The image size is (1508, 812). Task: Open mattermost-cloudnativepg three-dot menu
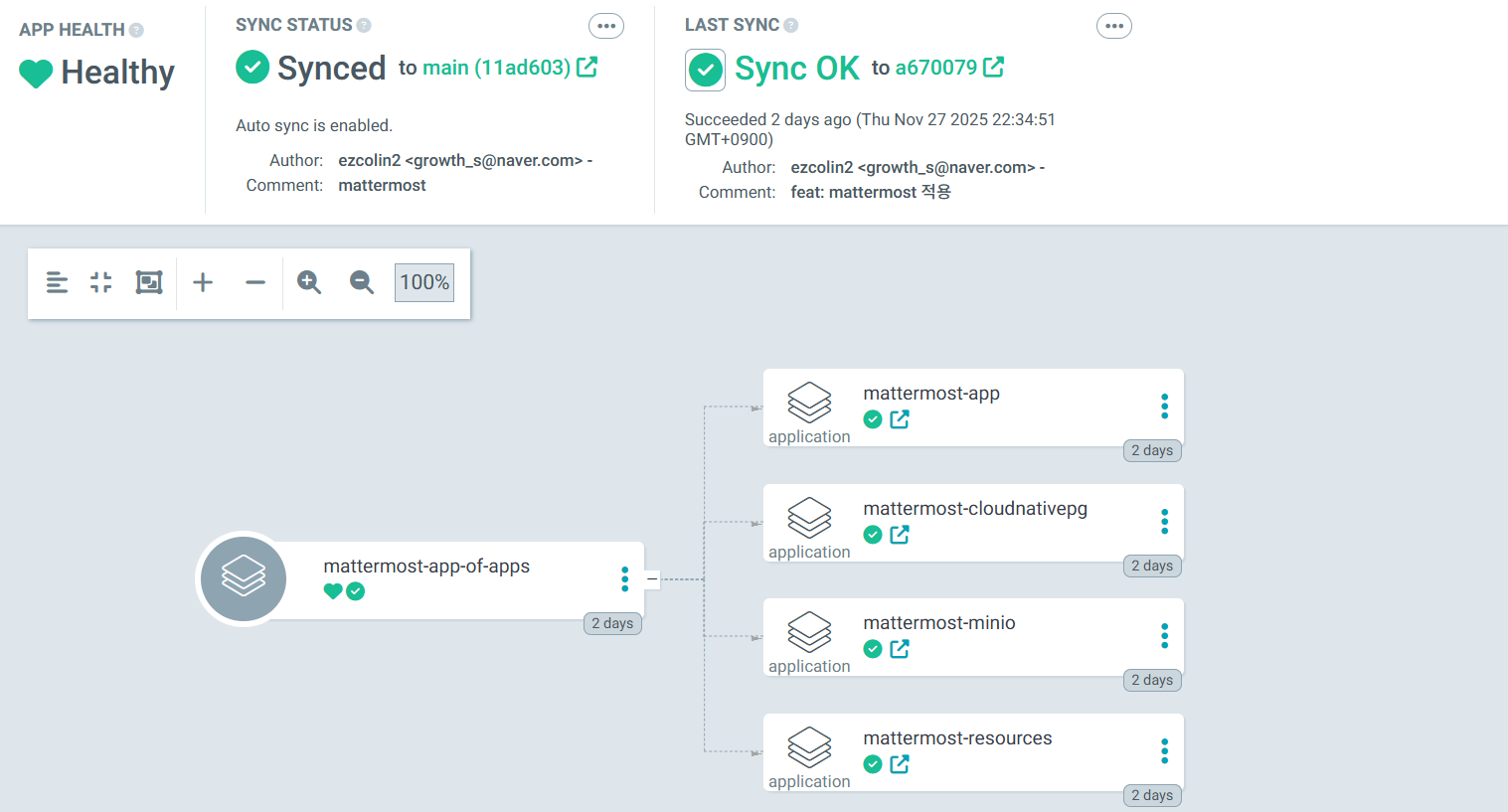tap(1164, 521)
